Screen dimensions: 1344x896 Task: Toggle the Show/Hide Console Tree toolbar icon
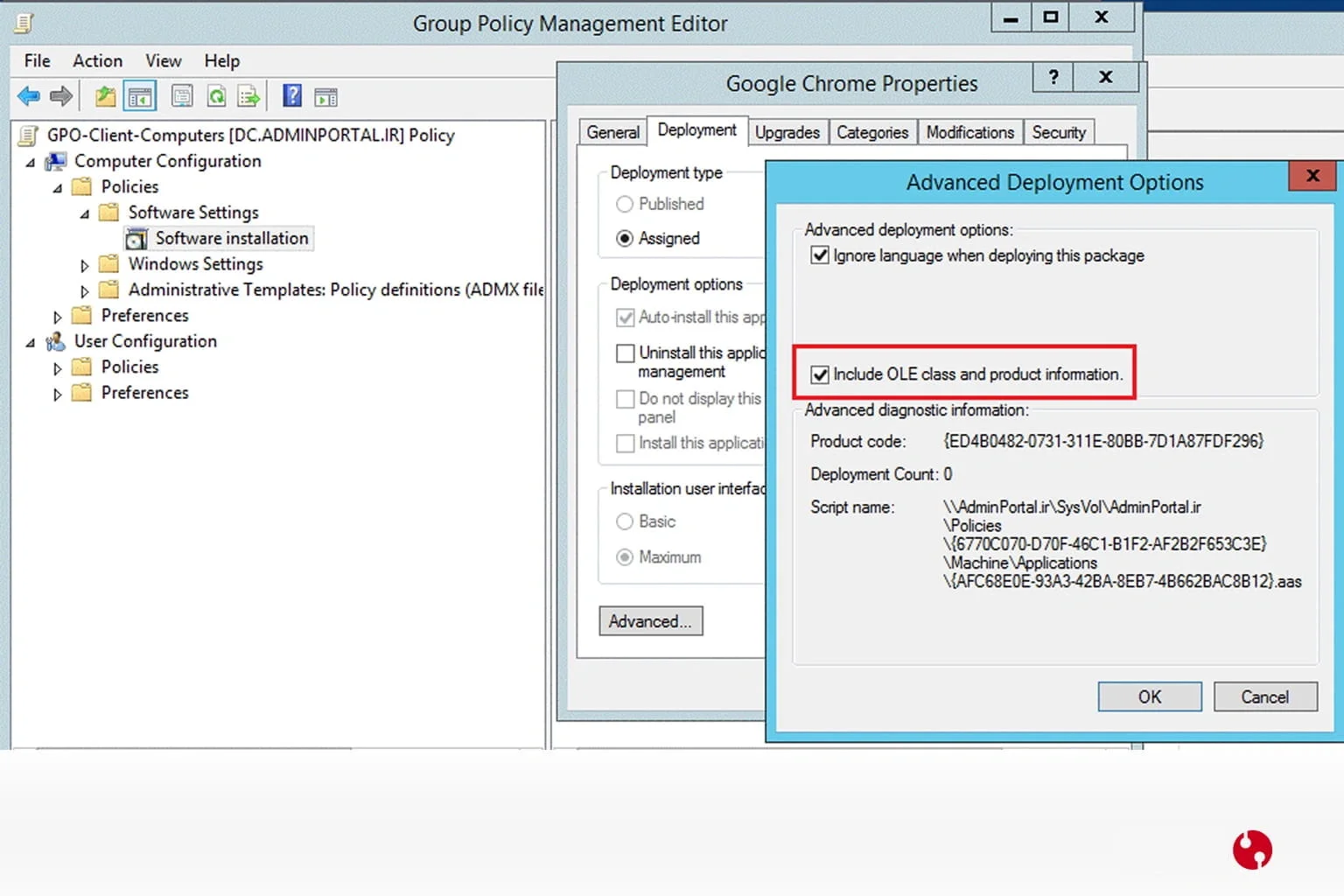tap(140, 96)
